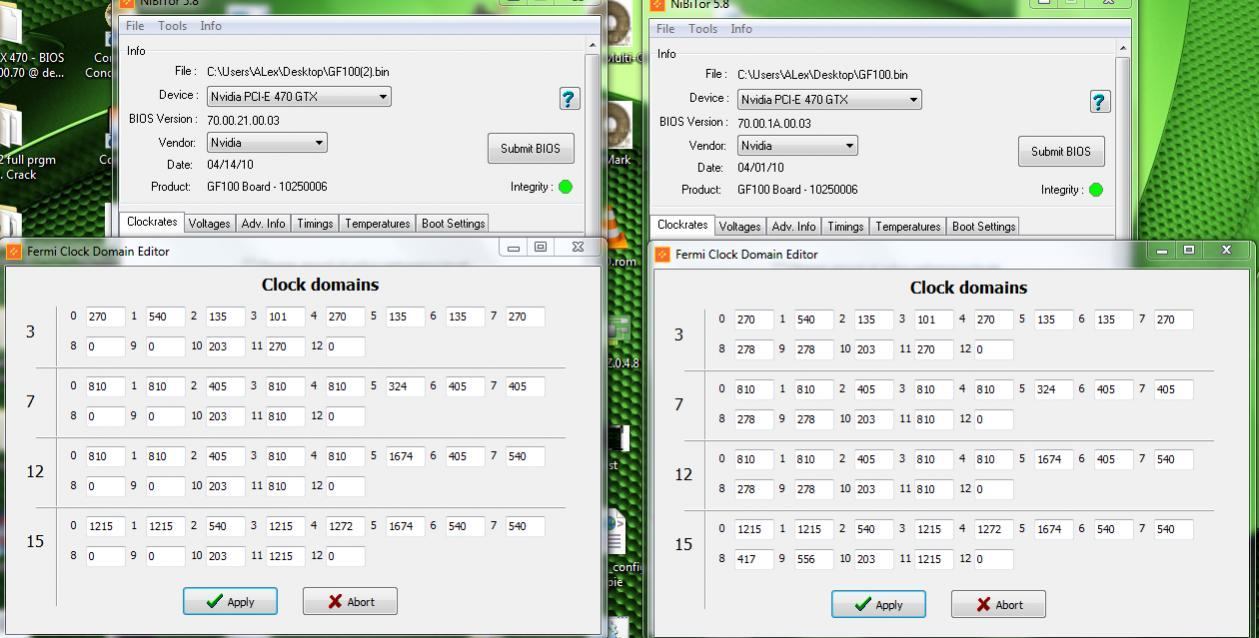Click Abort in left Clock Domain Editor
1259x638 pixels.
tap(350, 601)
